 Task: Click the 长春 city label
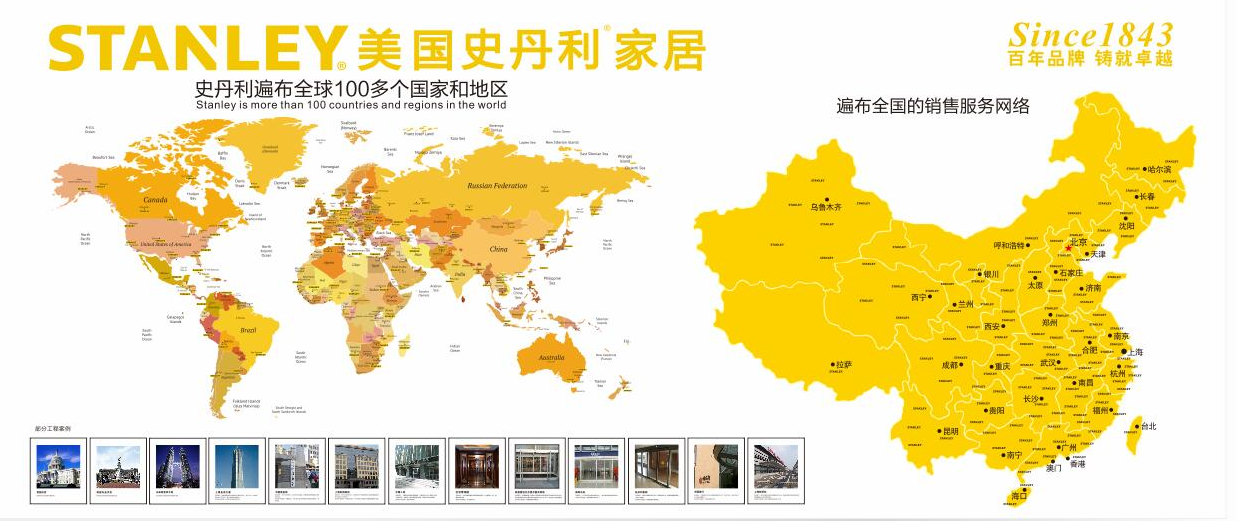(1145, 197)
